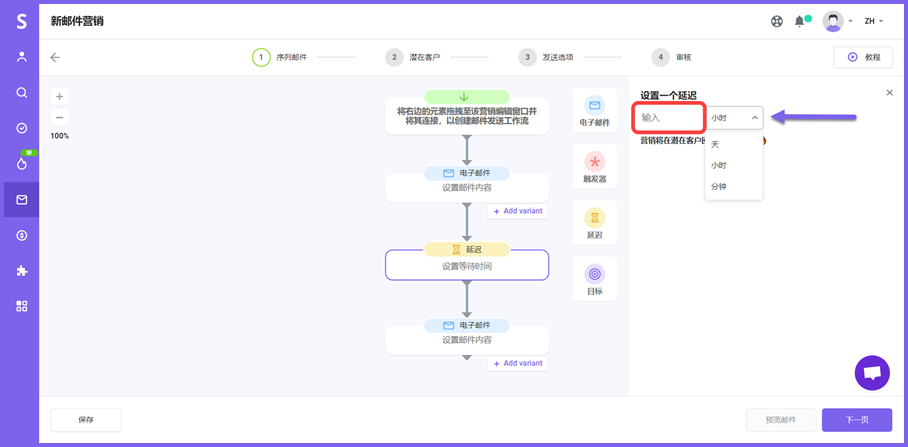
Task: Open the notifications bell
Action: [800, 21]
